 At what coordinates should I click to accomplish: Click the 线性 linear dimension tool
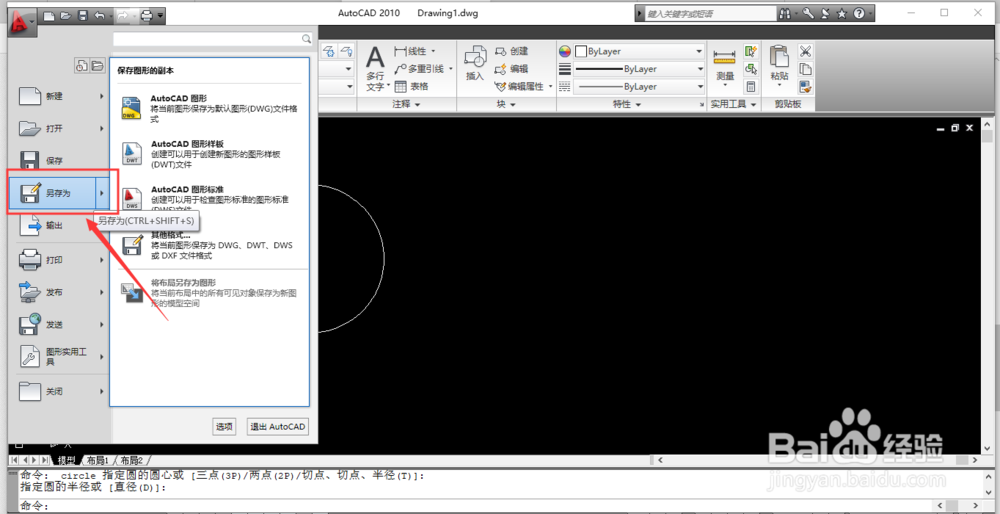(x=410, y=50)
